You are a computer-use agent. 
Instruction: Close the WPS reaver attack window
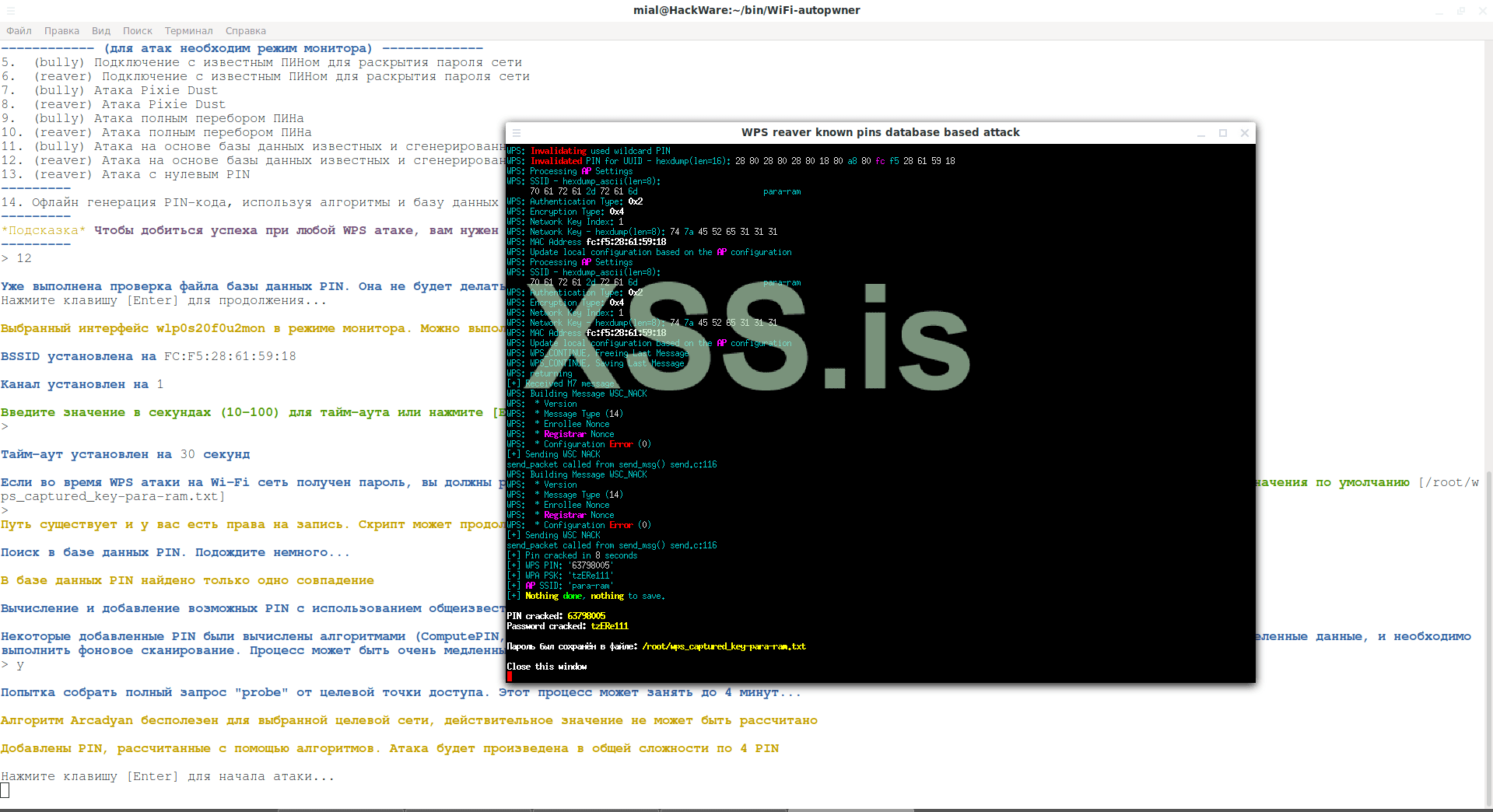1245,133
